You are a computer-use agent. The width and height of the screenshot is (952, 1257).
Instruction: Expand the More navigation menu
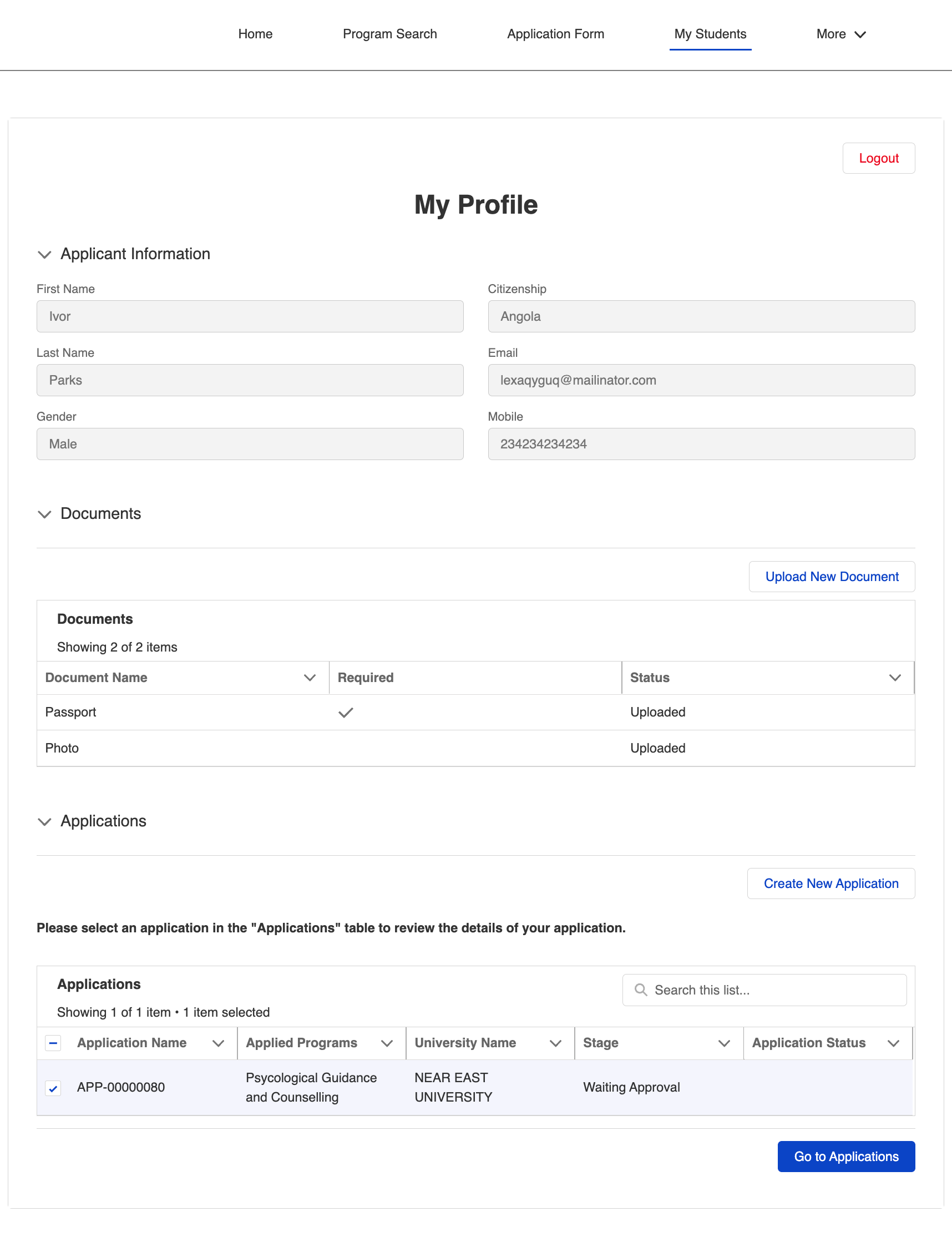tap(840, 34)
